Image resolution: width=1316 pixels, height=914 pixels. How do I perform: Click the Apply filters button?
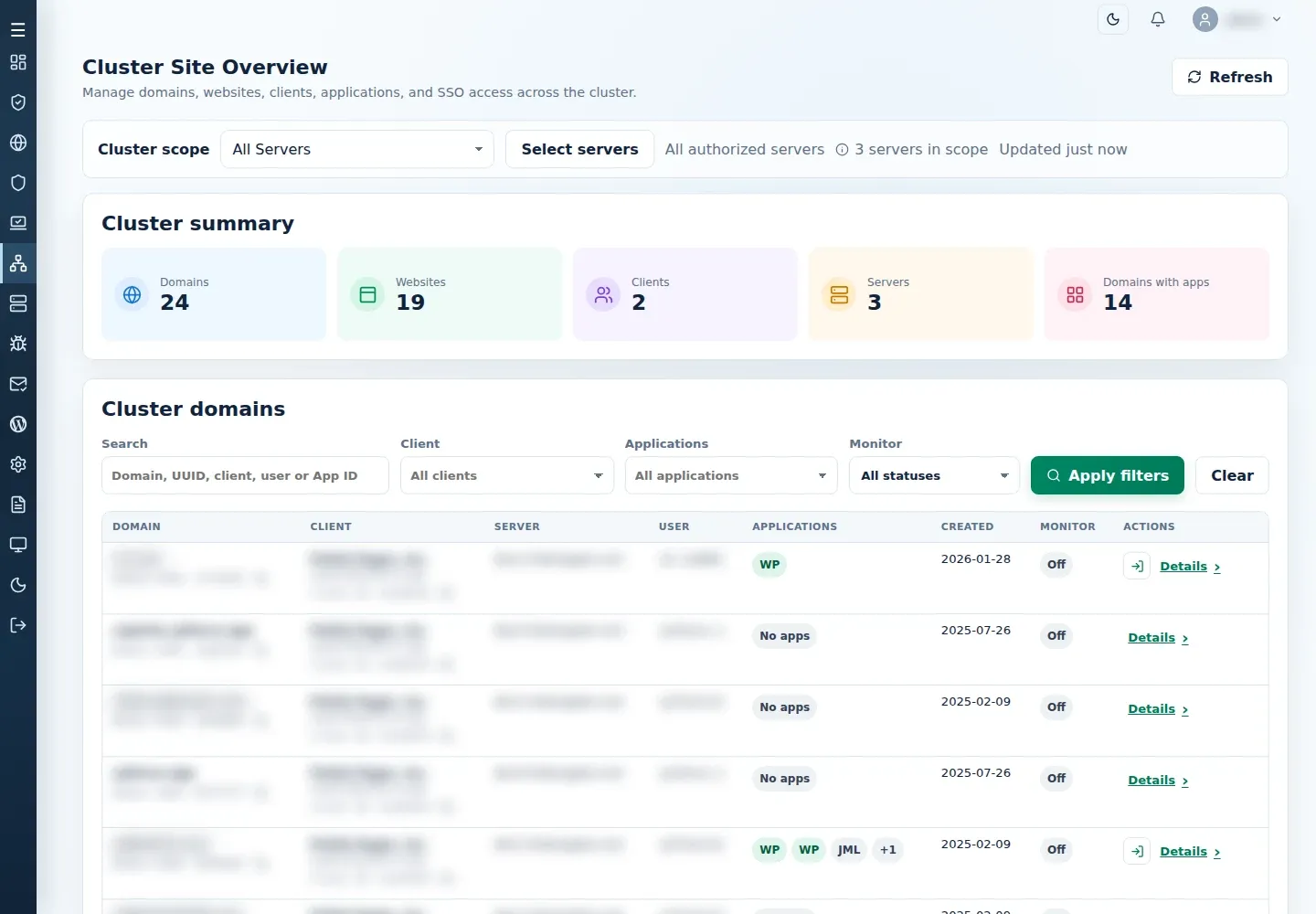1108,475
